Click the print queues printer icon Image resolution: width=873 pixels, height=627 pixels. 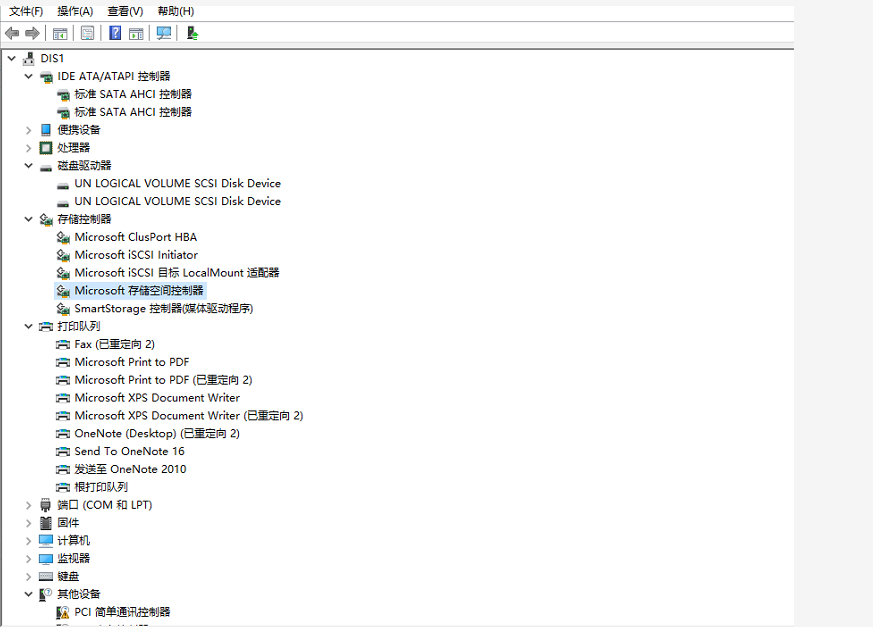[x=46, y=326]
